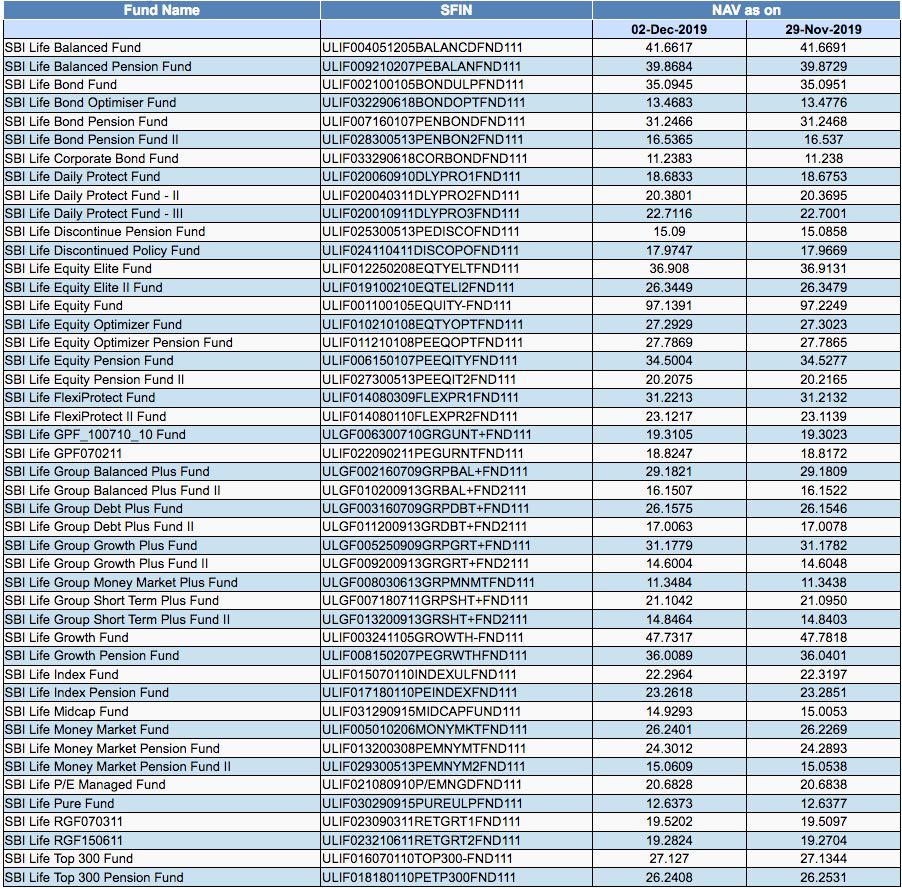Click SFIN ULIF004051205BALANCDFND111
Image resolution: width=902 pixels, height=889 pixels.
click(422, 48)
